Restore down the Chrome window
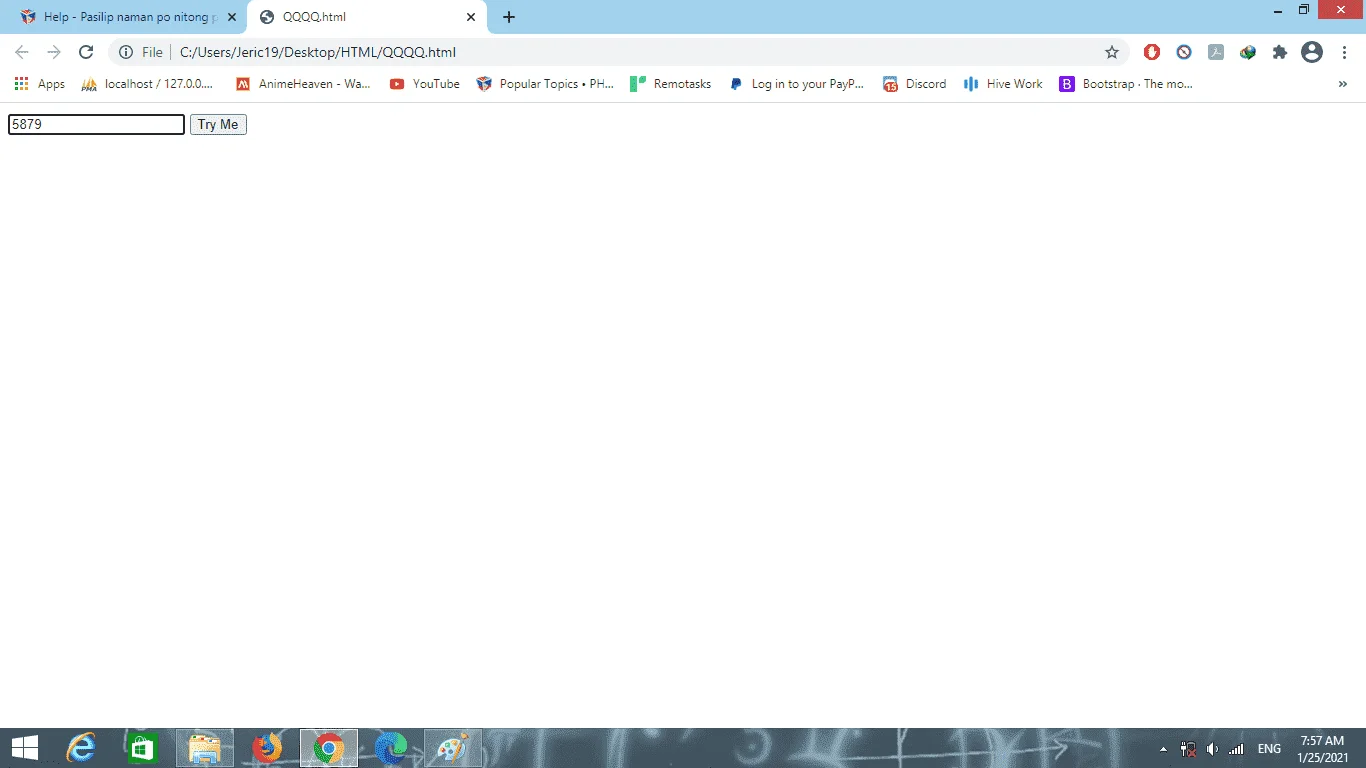This screenshot has width=1366, height=768. 1304,10
